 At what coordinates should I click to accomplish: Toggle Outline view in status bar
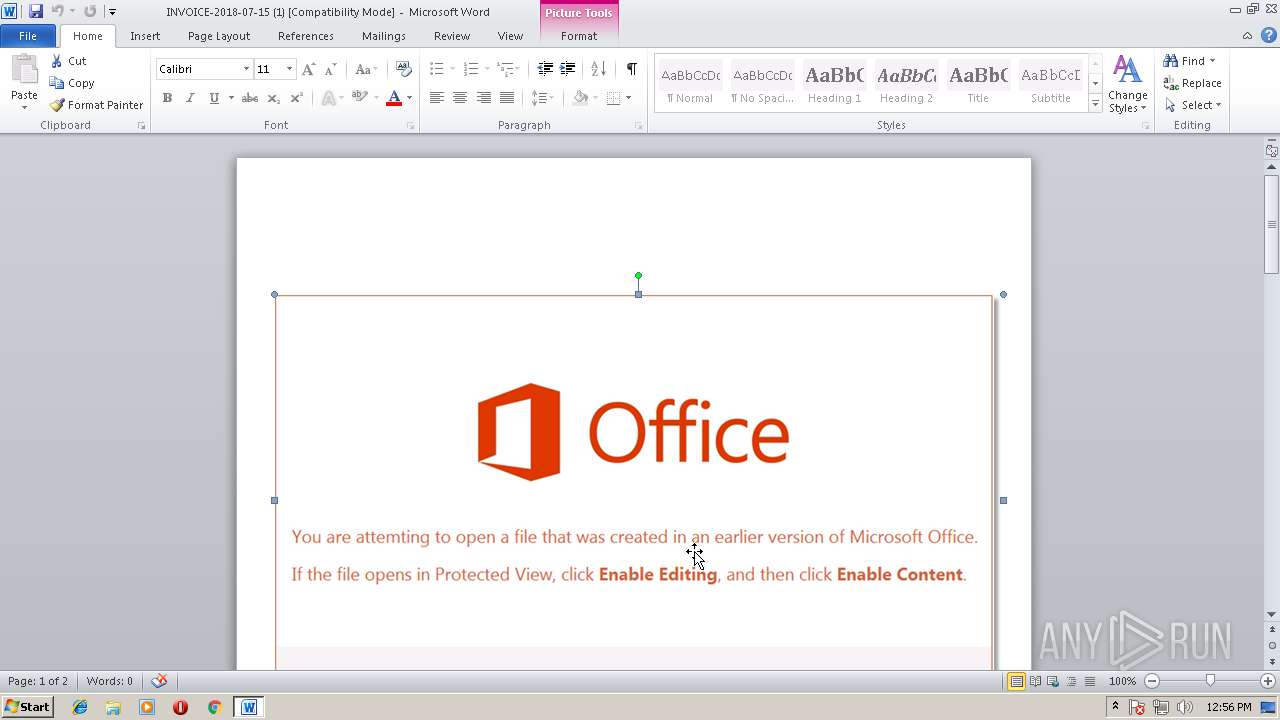coord(1071,681)
